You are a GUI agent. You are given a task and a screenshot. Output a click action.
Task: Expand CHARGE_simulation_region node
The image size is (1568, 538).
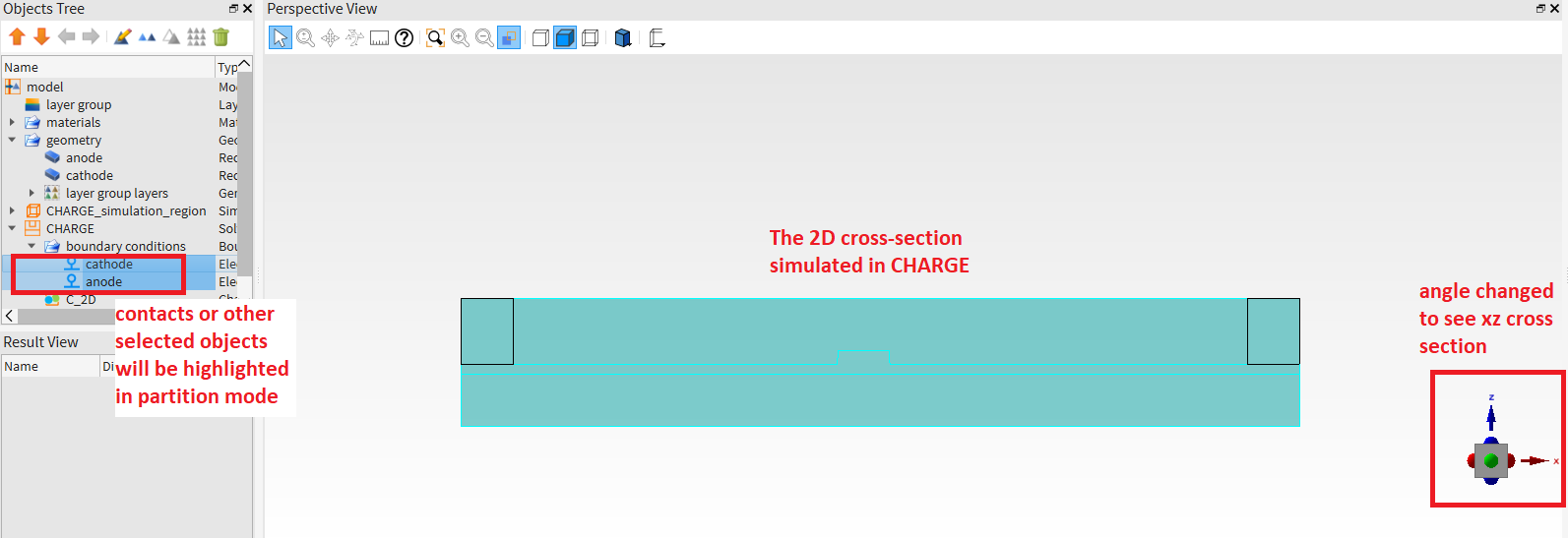pos(12,210)
